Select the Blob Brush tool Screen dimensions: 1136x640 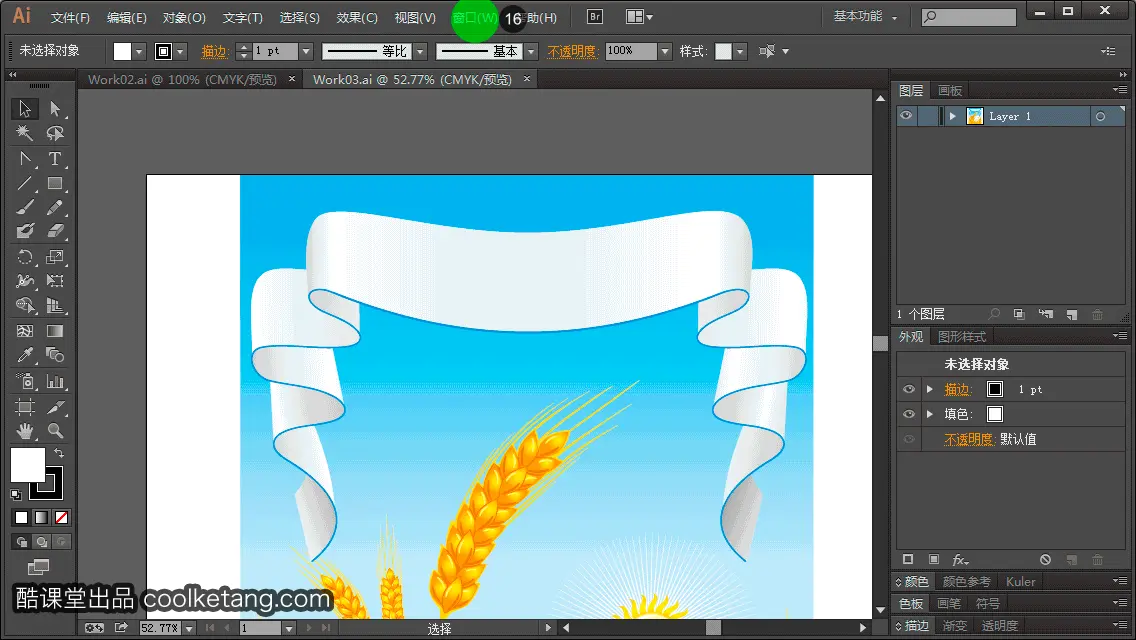(x=25, y=231)
